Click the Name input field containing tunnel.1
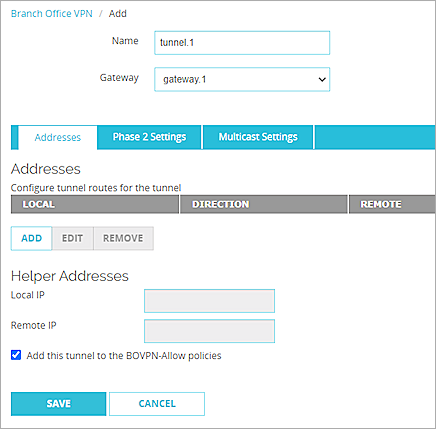436x429 pixels. click(x=242, y=43)
